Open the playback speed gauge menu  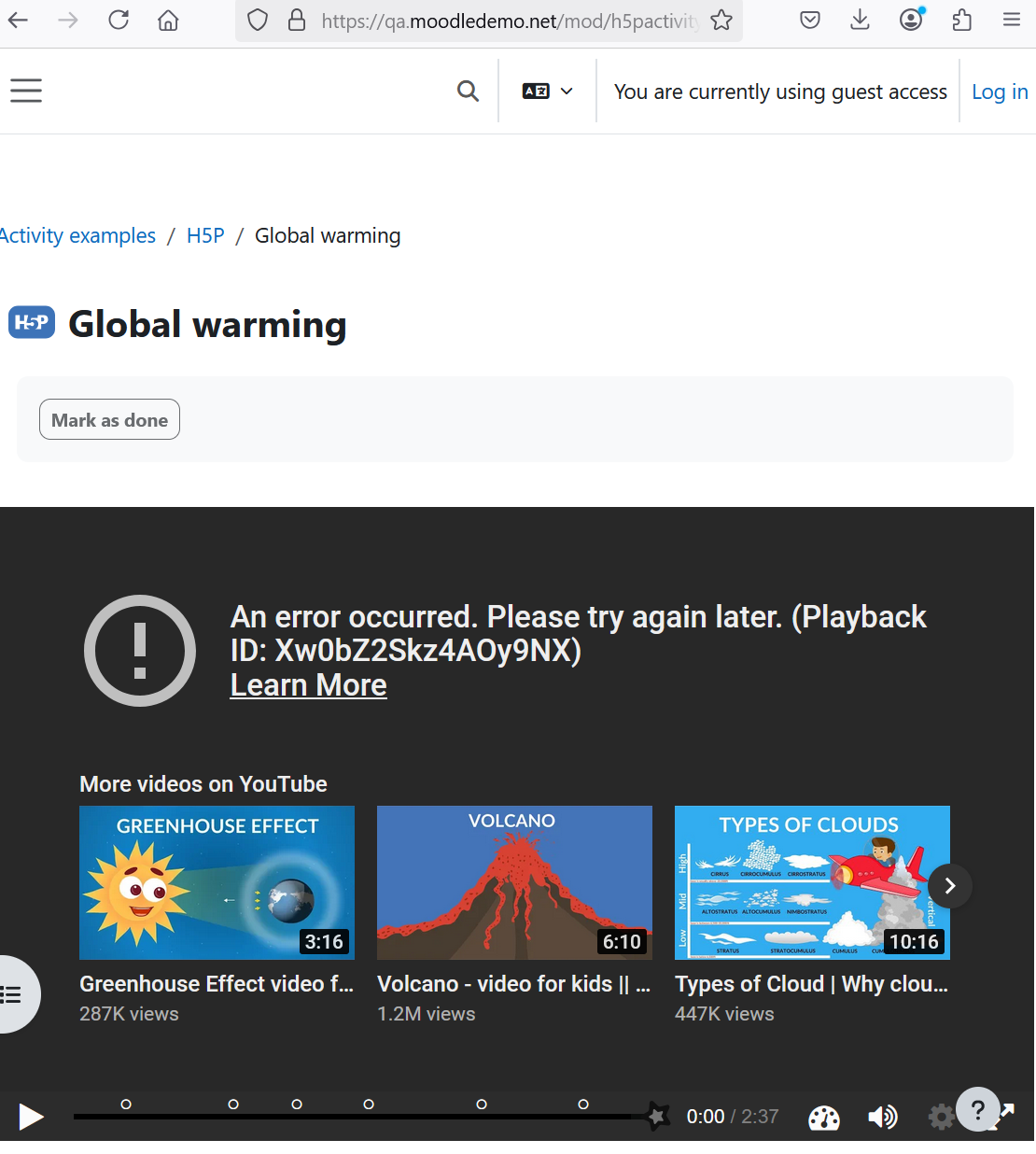tap(824, 1118)
